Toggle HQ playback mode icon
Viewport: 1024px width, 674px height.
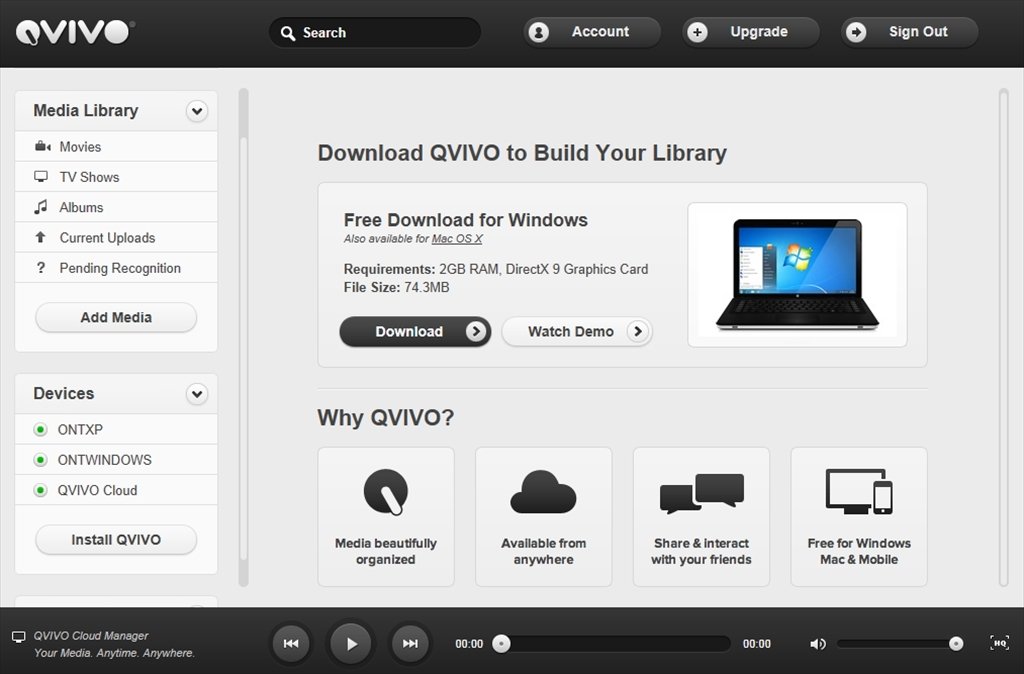click(1000, 643)
